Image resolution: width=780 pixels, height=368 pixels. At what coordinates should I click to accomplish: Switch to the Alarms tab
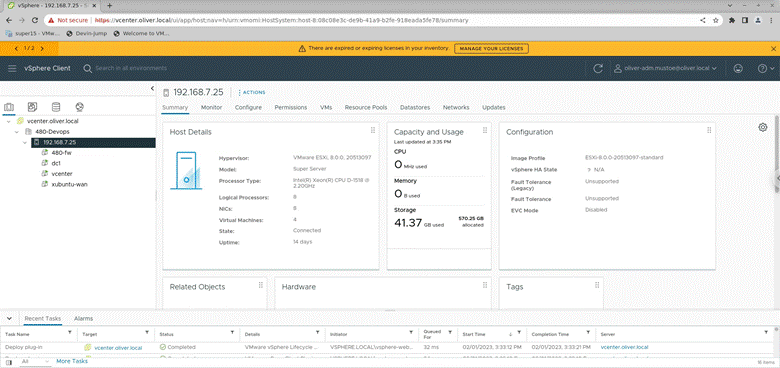[83, 318]
